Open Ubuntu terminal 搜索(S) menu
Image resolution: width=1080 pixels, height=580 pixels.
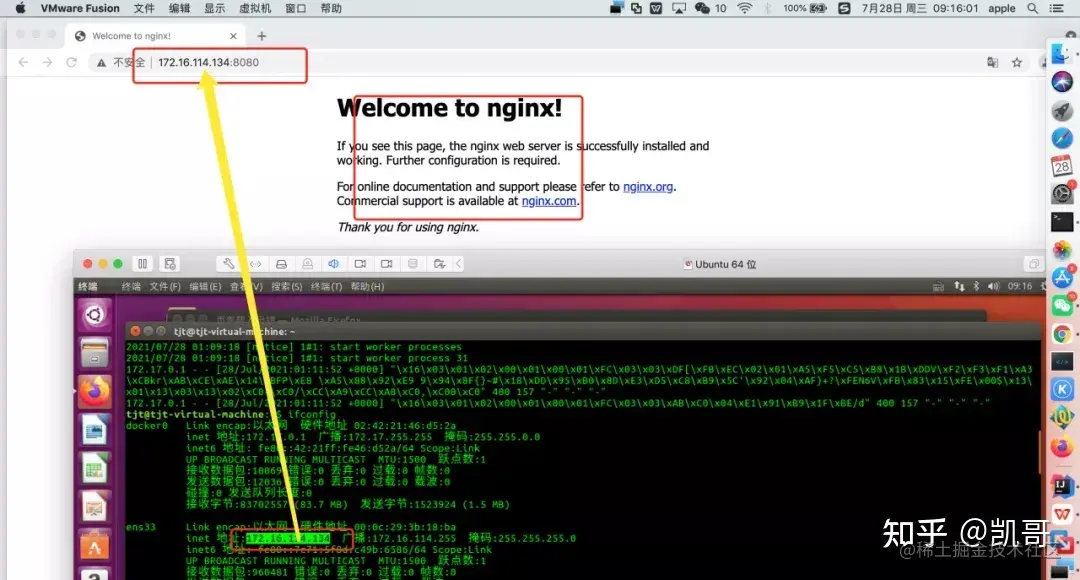click(287, 287)
